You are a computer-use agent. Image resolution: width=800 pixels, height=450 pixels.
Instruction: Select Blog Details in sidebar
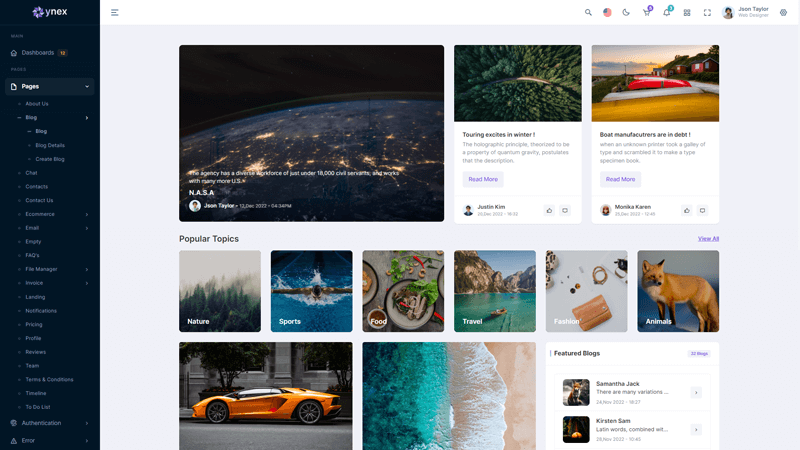[50, 145]
